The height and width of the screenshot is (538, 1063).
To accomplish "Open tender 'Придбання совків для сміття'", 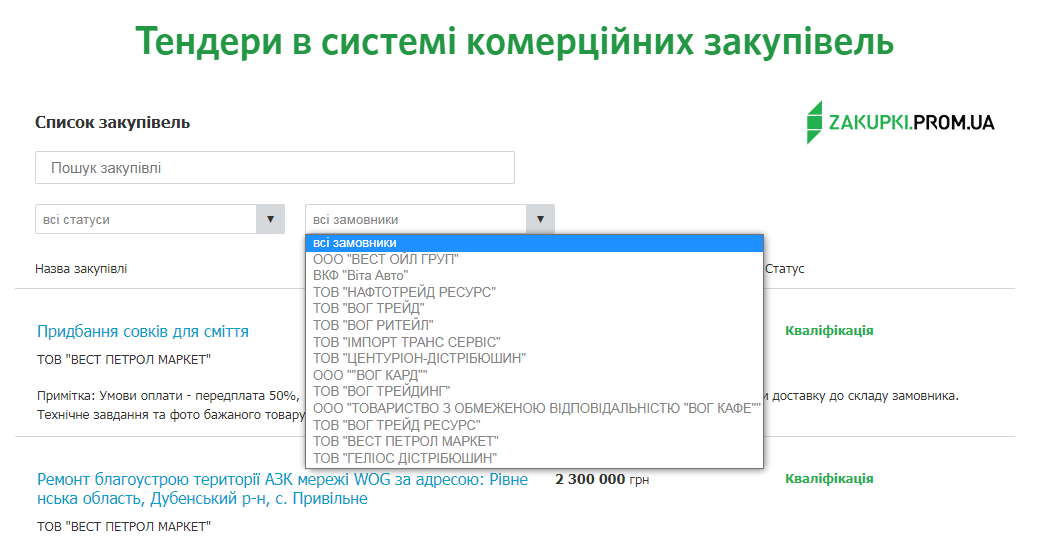I will click(x=143, y=331).
